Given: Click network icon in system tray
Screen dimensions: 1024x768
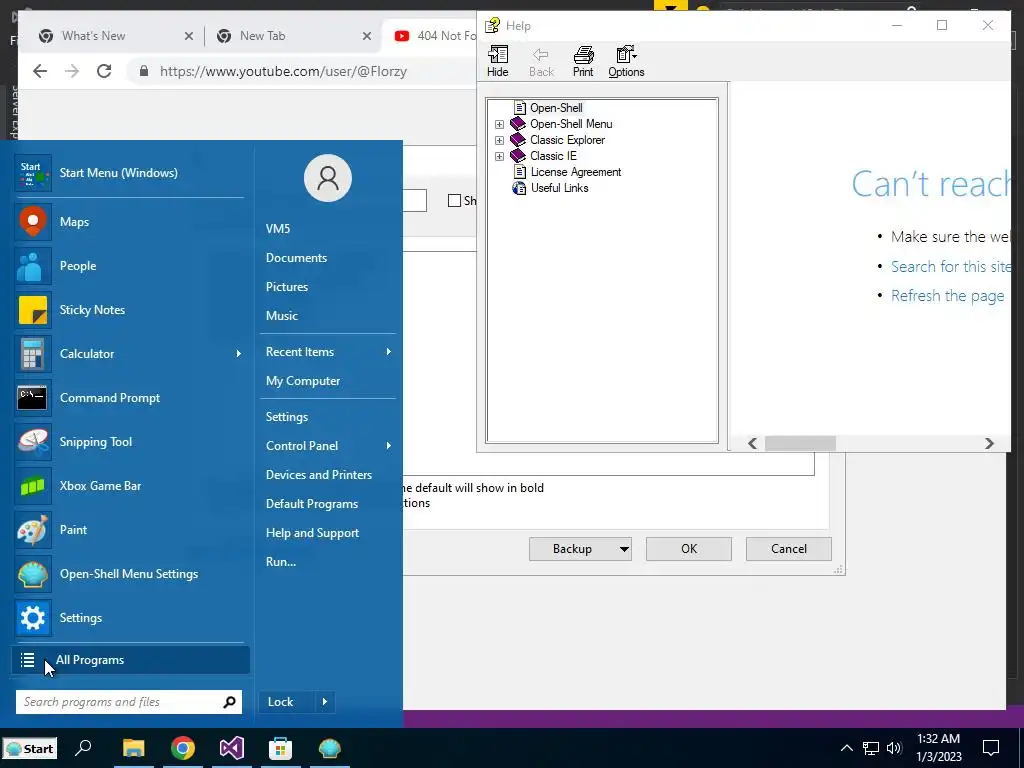Looking at the screenshot, I should point(871,748).
